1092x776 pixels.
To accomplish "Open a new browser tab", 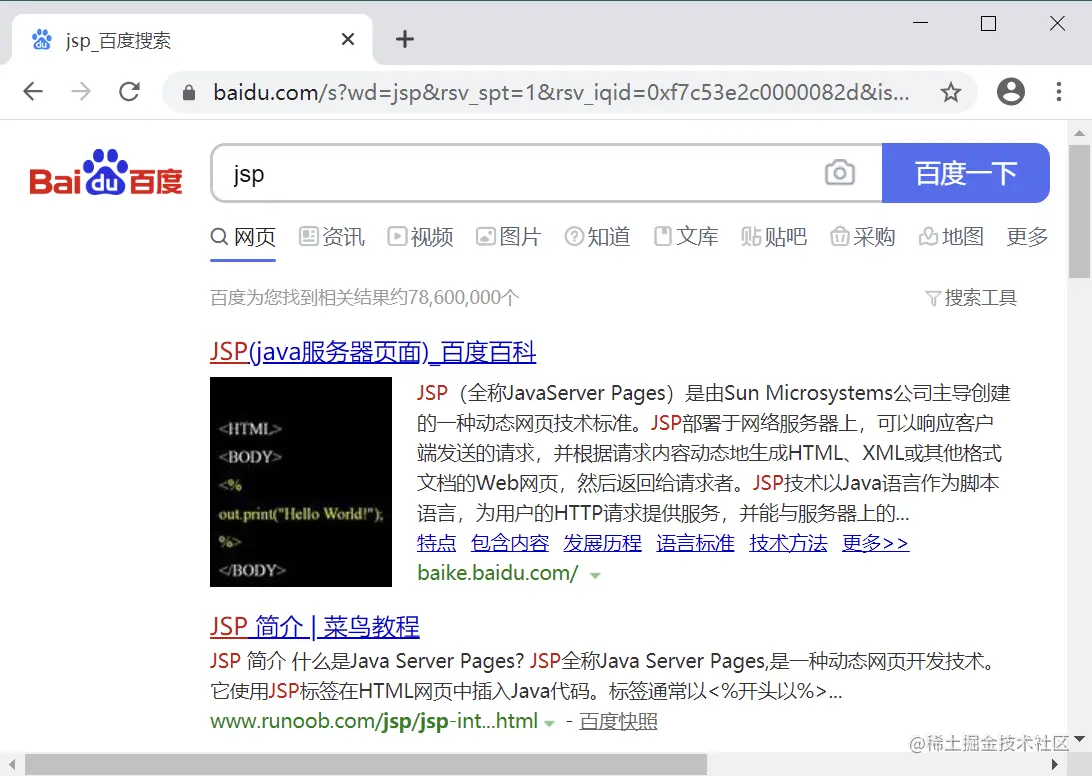I will [x=404, y=39].
